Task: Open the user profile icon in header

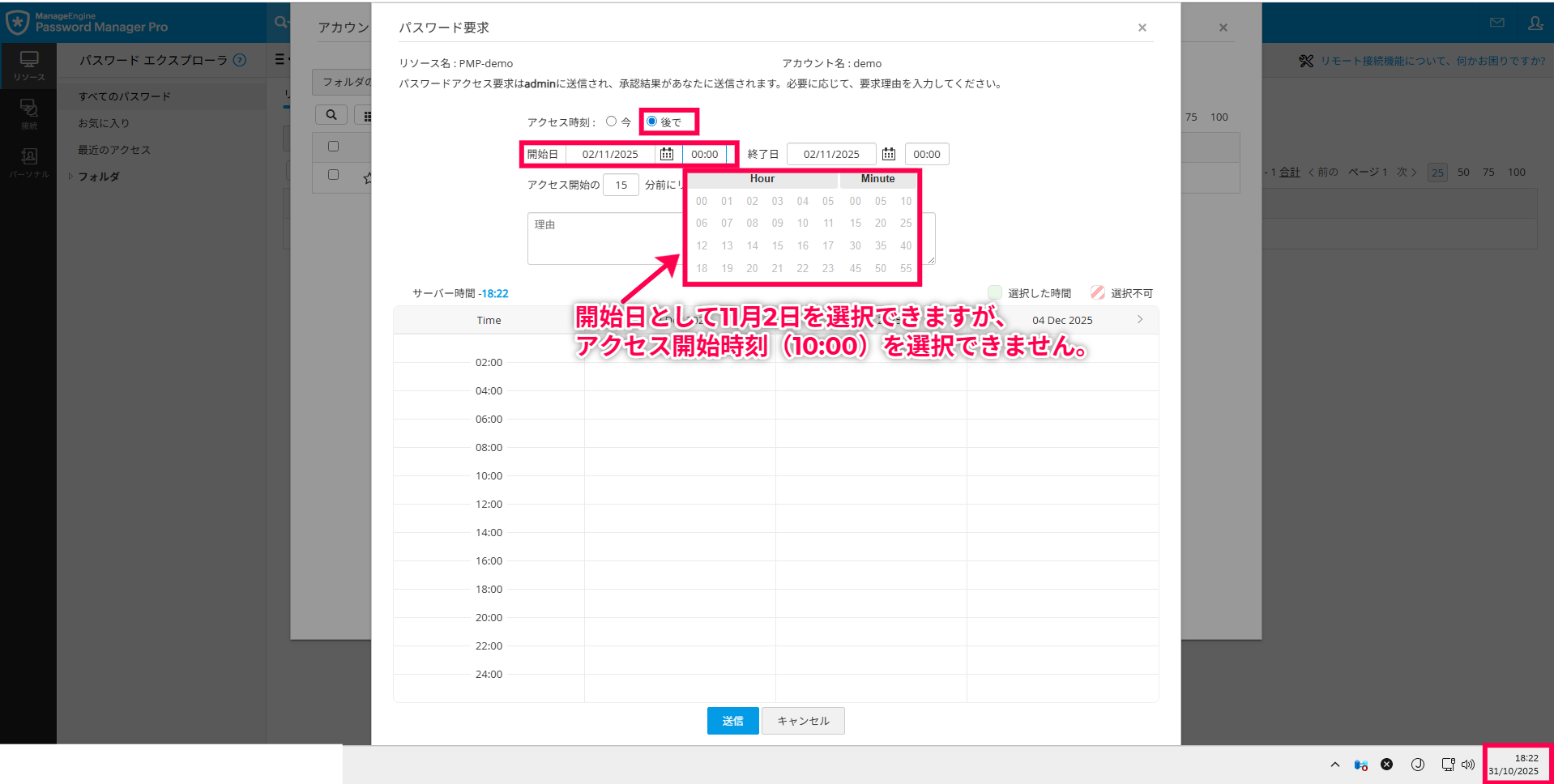Action: point(1535,23)
